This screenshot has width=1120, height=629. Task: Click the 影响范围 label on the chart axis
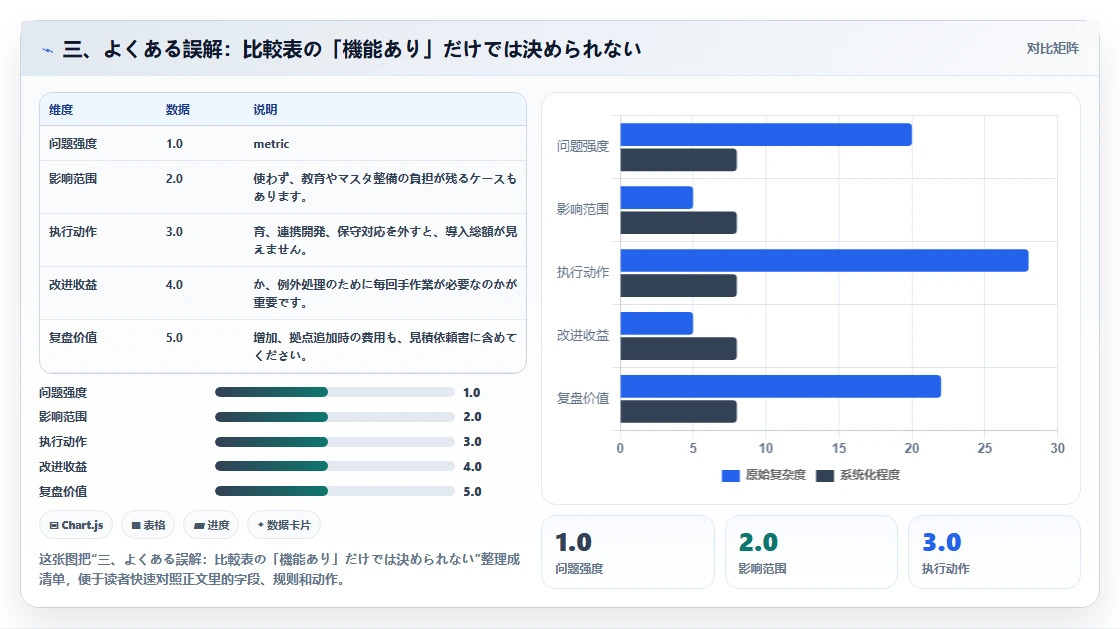point(583,209)
